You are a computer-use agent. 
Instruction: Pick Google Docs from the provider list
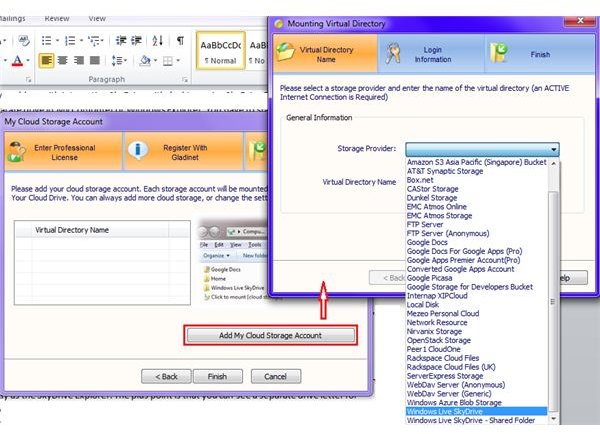click(476, 242)
